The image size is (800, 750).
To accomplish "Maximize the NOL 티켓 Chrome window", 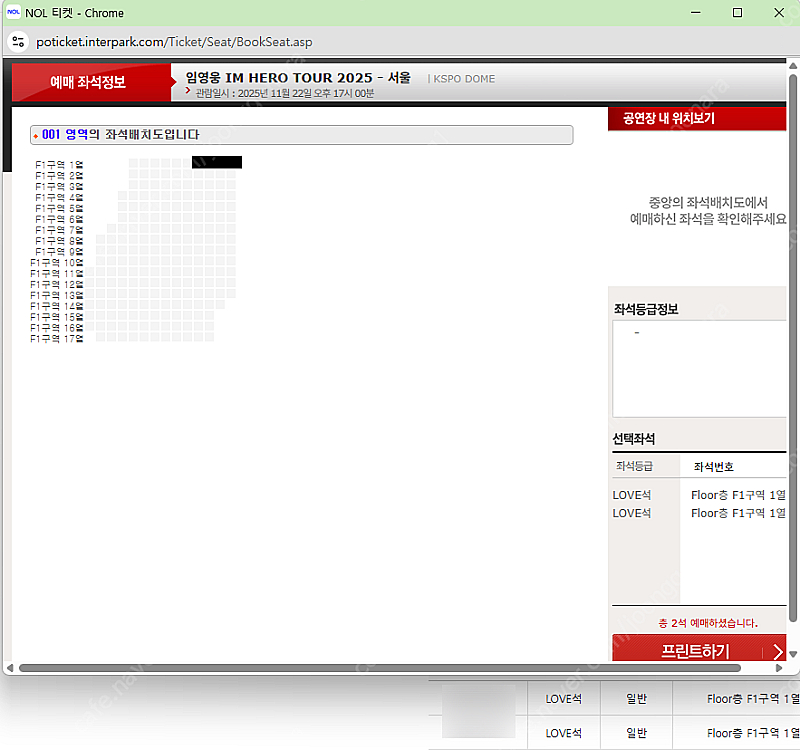I will pyautogui.click(x=737, y=12).
